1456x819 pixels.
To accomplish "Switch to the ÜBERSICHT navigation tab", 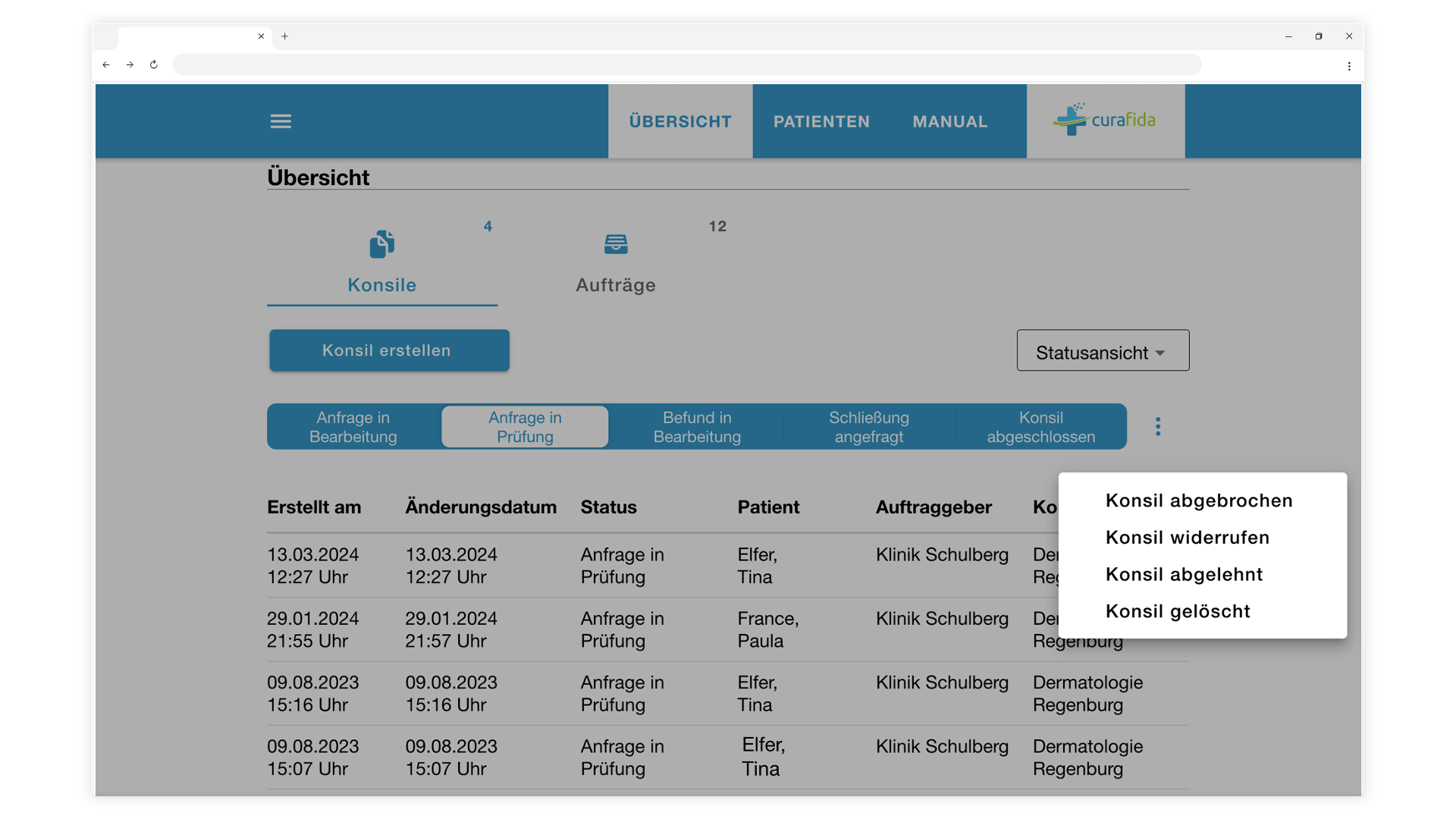I will click(x=680, y=121).
